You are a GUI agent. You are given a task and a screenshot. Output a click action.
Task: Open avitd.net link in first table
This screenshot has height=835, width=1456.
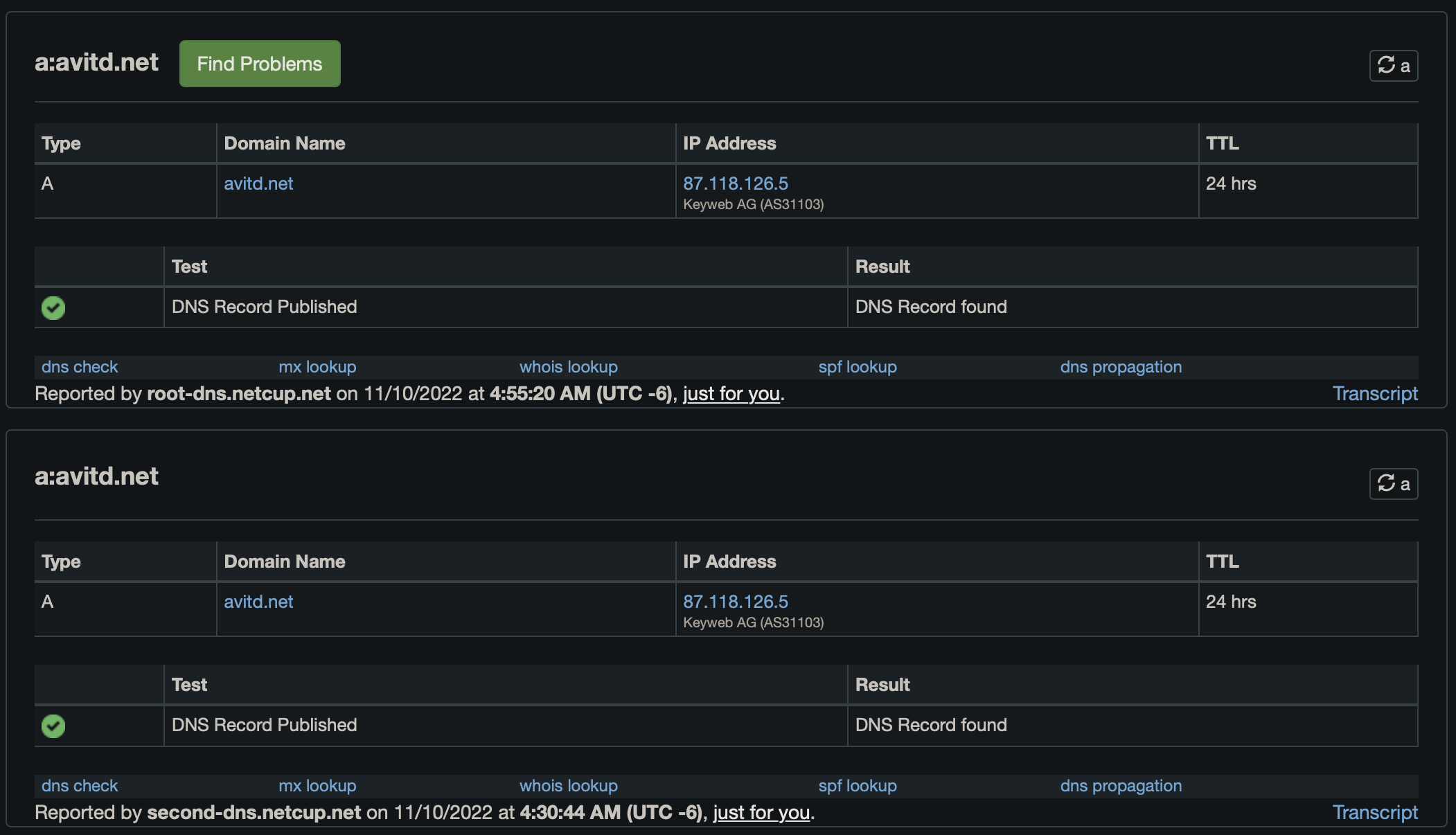(258, 183)
